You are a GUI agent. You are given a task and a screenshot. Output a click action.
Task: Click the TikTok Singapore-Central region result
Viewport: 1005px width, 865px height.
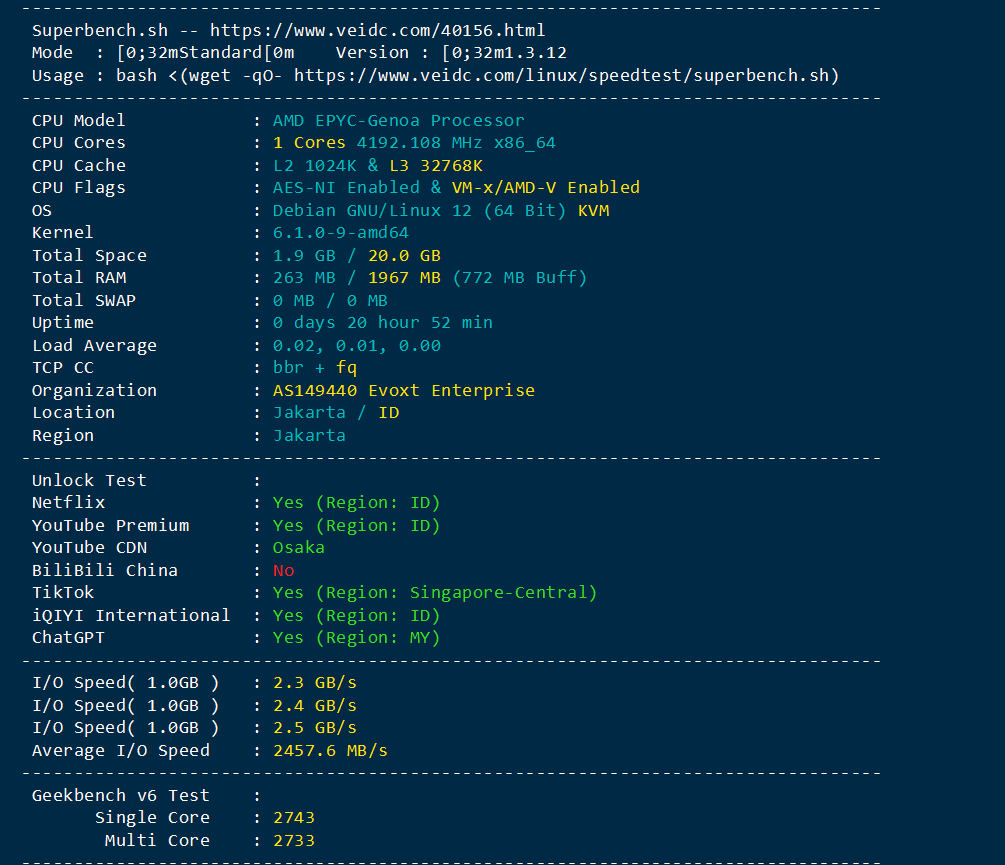pyautogui.click(x=434, y=592)
